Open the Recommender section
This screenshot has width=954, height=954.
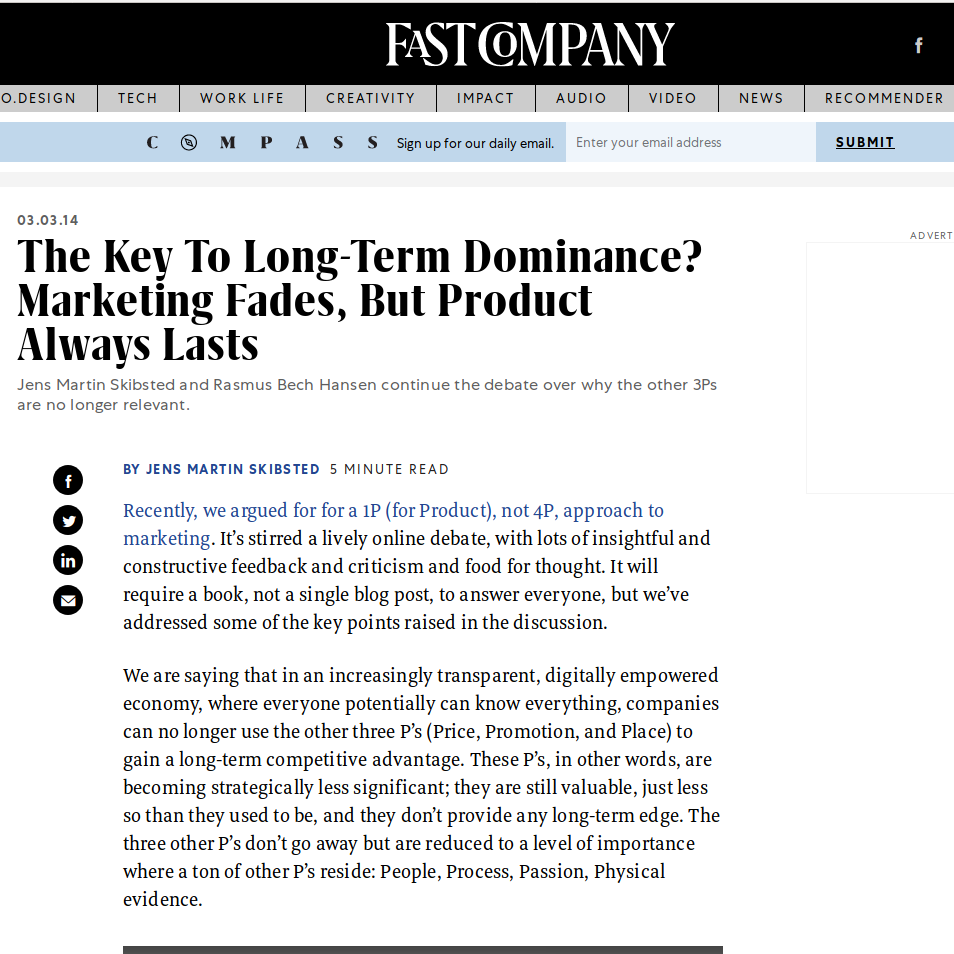point(880,99)
